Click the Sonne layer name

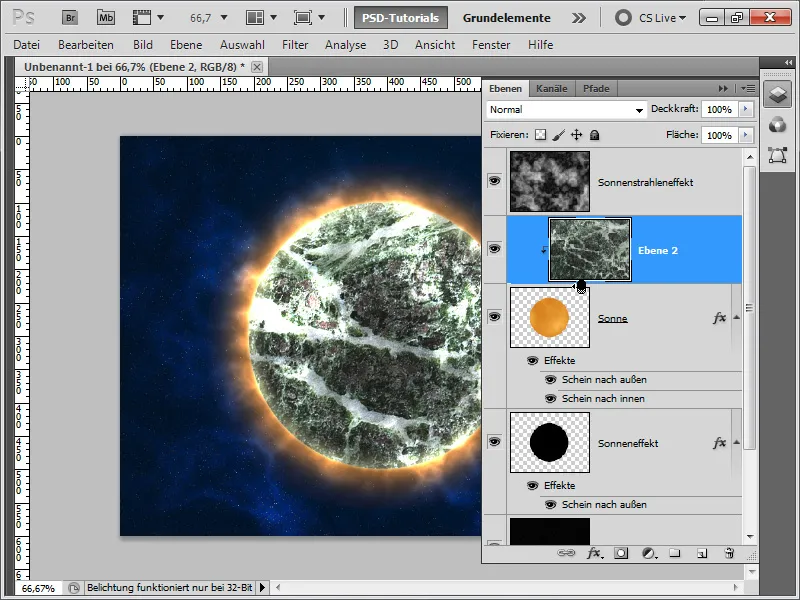click(612, 318)
